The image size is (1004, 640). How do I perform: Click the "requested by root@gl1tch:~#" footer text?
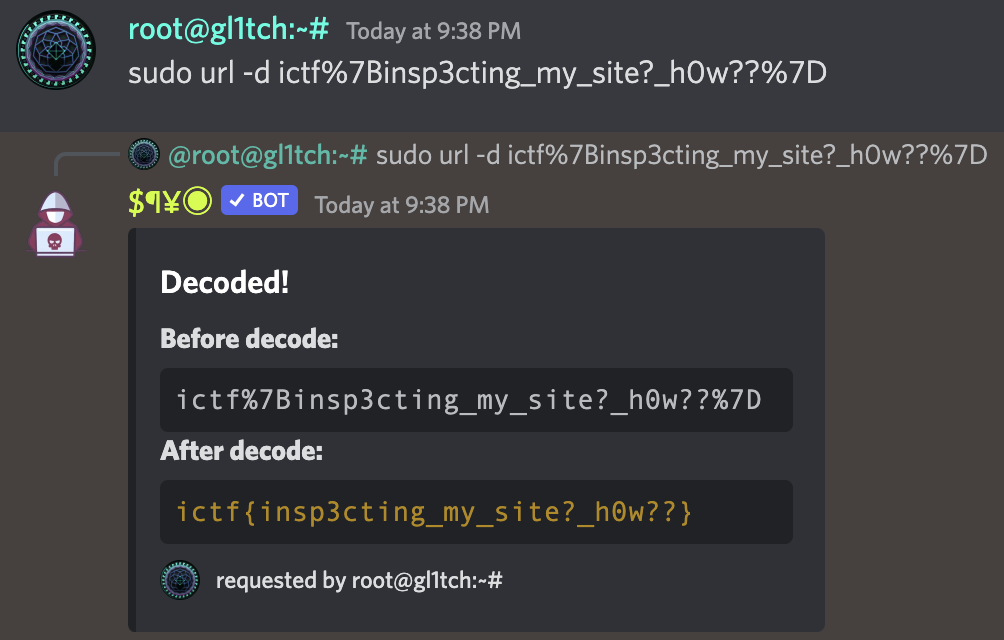359,580
